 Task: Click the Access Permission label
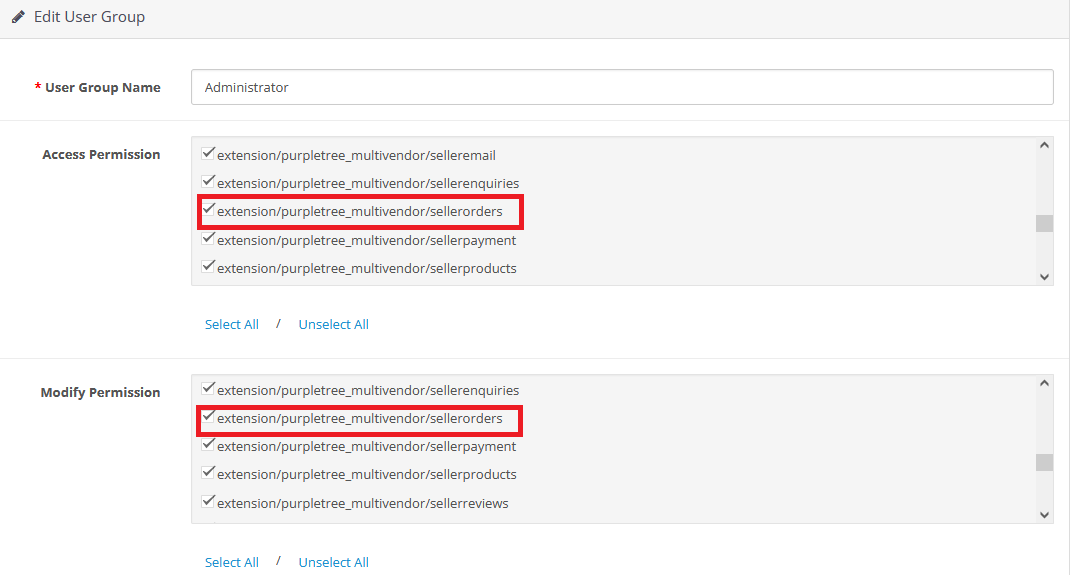click(101, 155)
